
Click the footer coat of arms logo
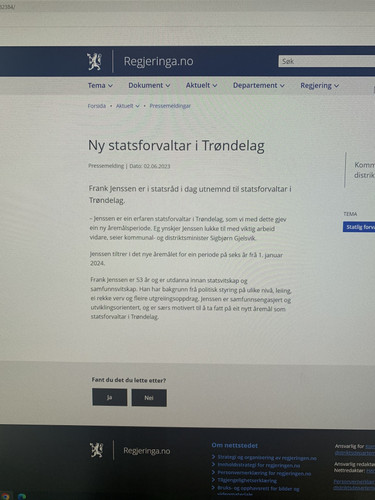97,450
